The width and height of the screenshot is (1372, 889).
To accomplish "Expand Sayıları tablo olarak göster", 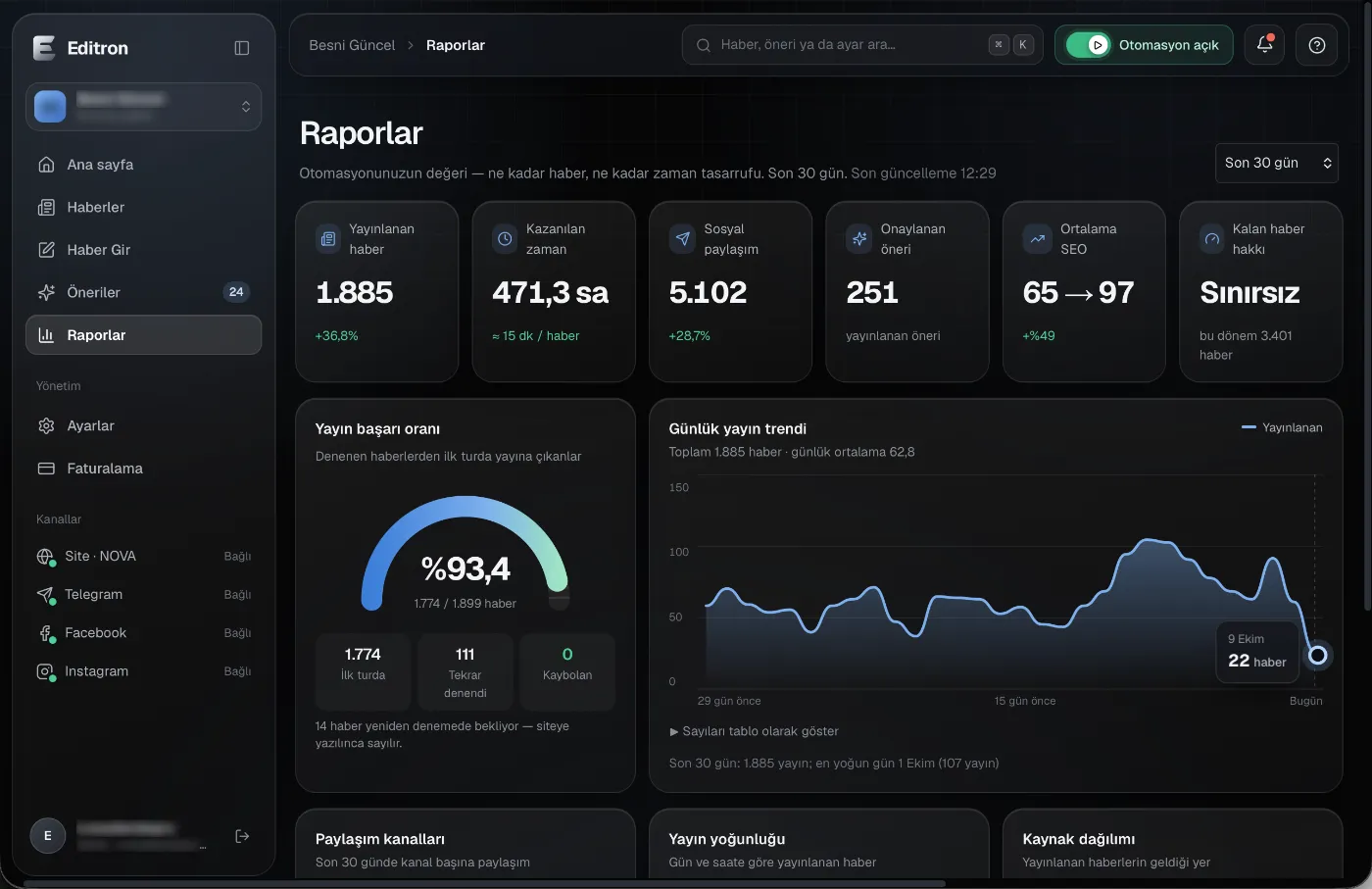I will [x=754, y=731].
